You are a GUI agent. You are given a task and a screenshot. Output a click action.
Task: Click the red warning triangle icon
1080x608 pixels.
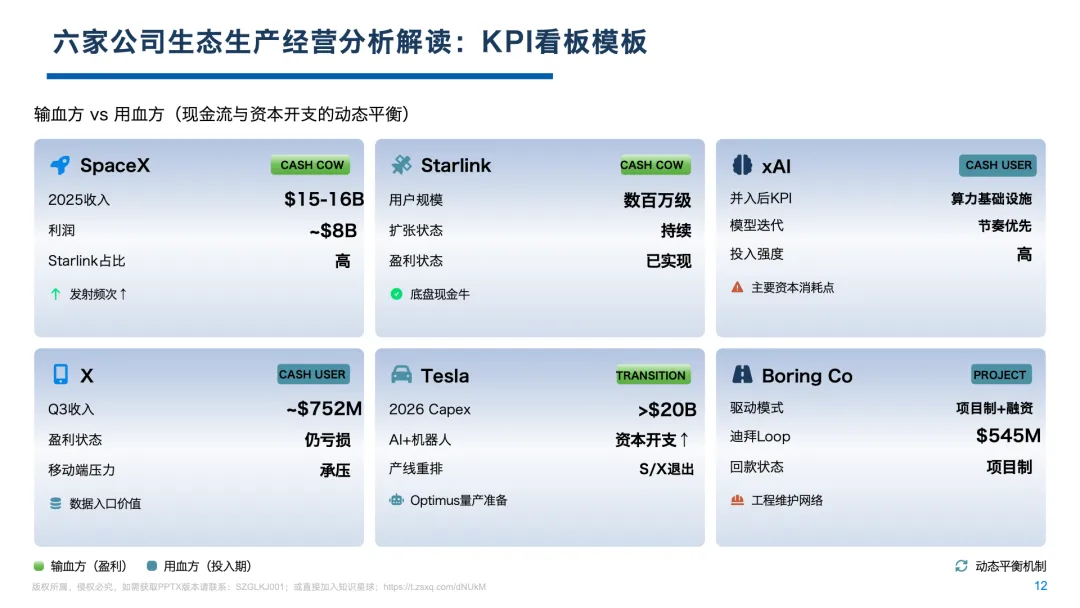(x=737, y=287)
